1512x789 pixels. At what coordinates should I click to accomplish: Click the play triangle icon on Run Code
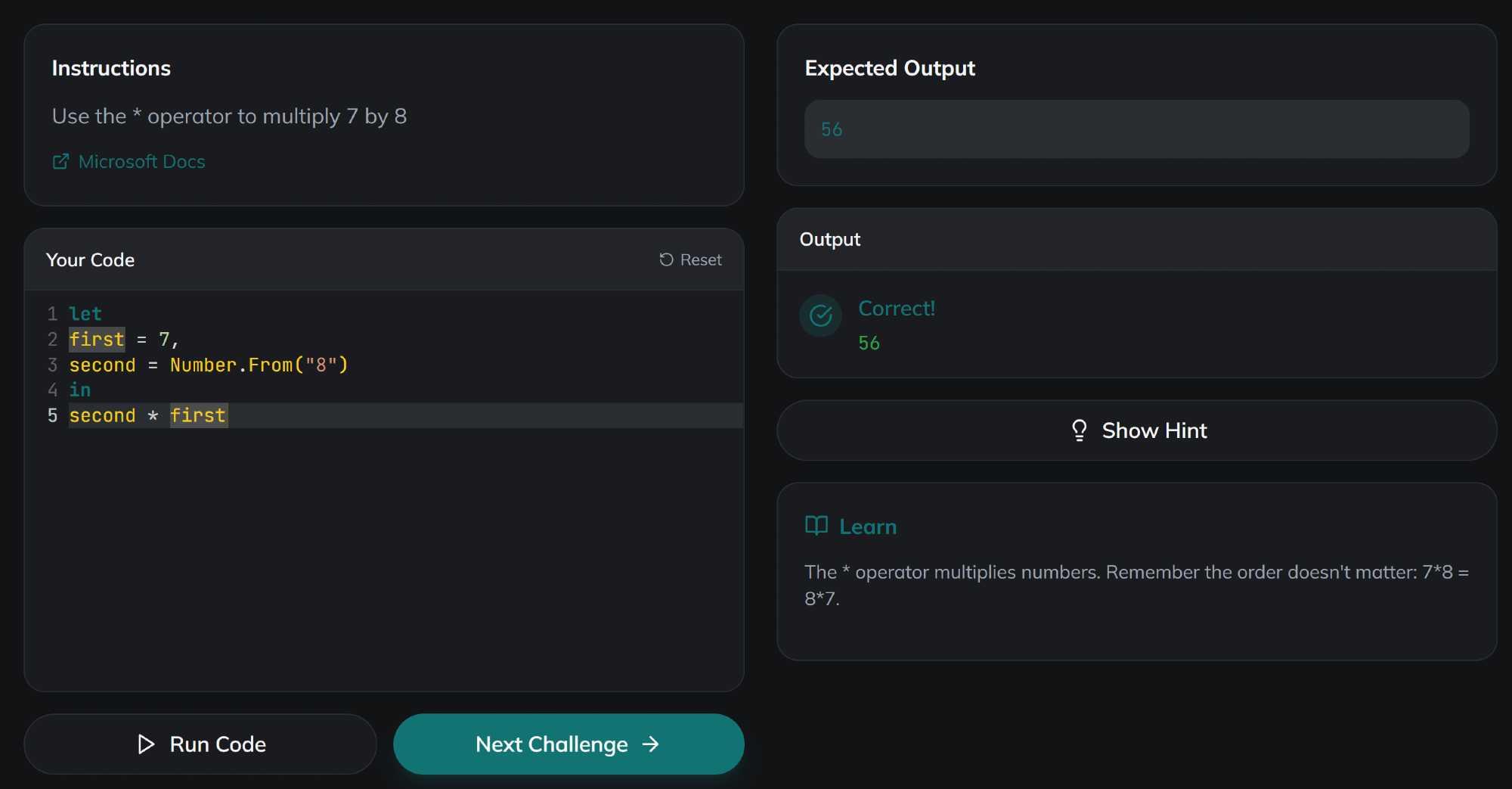click(146, 744)
